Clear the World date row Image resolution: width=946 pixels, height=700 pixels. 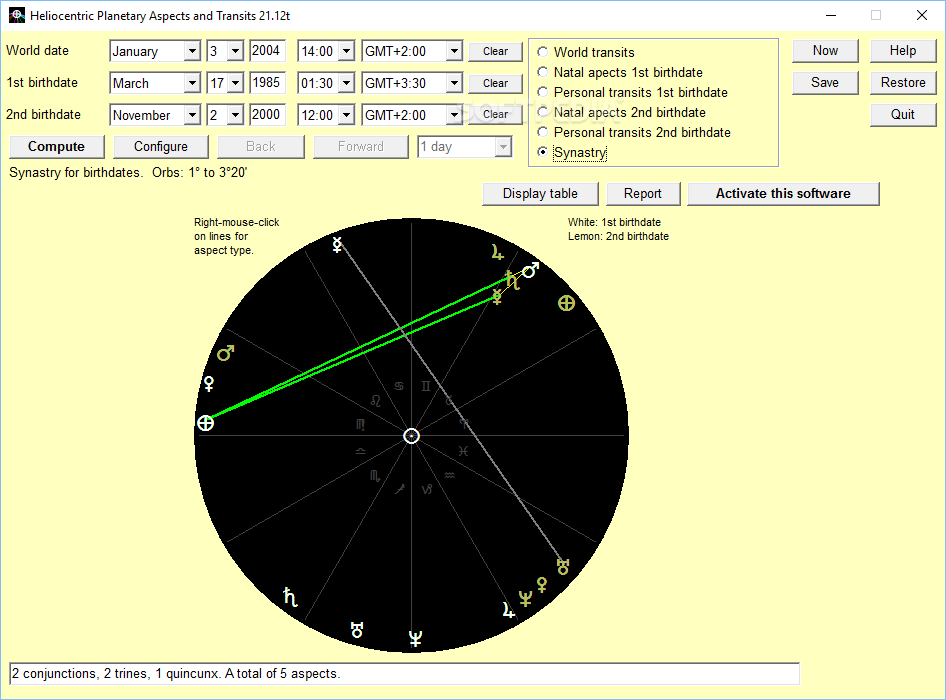click(x=495, y=51)
